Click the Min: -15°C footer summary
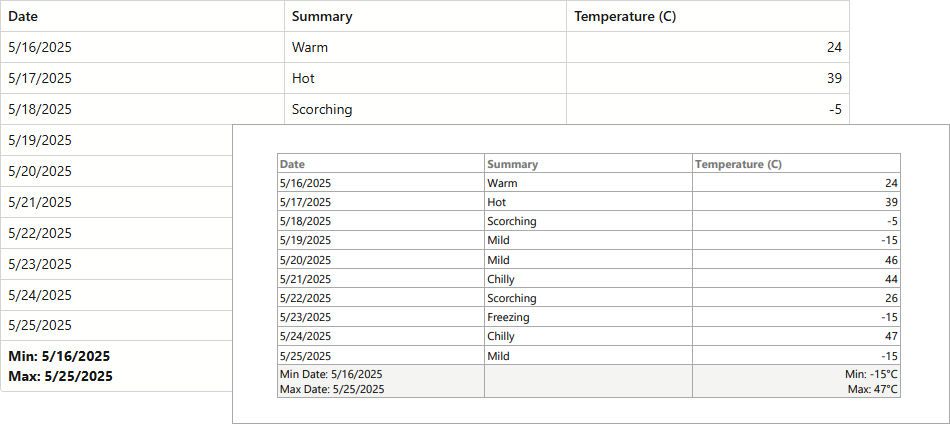This screenshot has height=424, width=950. pyautogui.click(x=871, y=374)
